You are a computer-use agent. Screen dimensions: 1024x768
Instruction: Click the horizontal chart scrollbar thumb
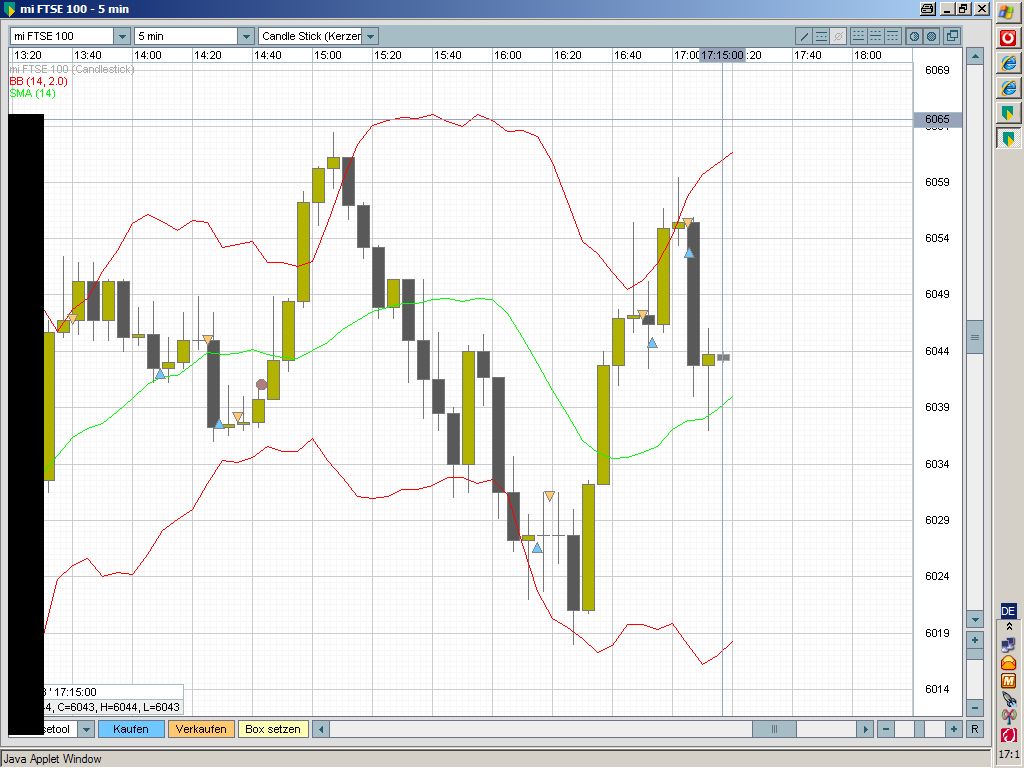tap(773, 729)
